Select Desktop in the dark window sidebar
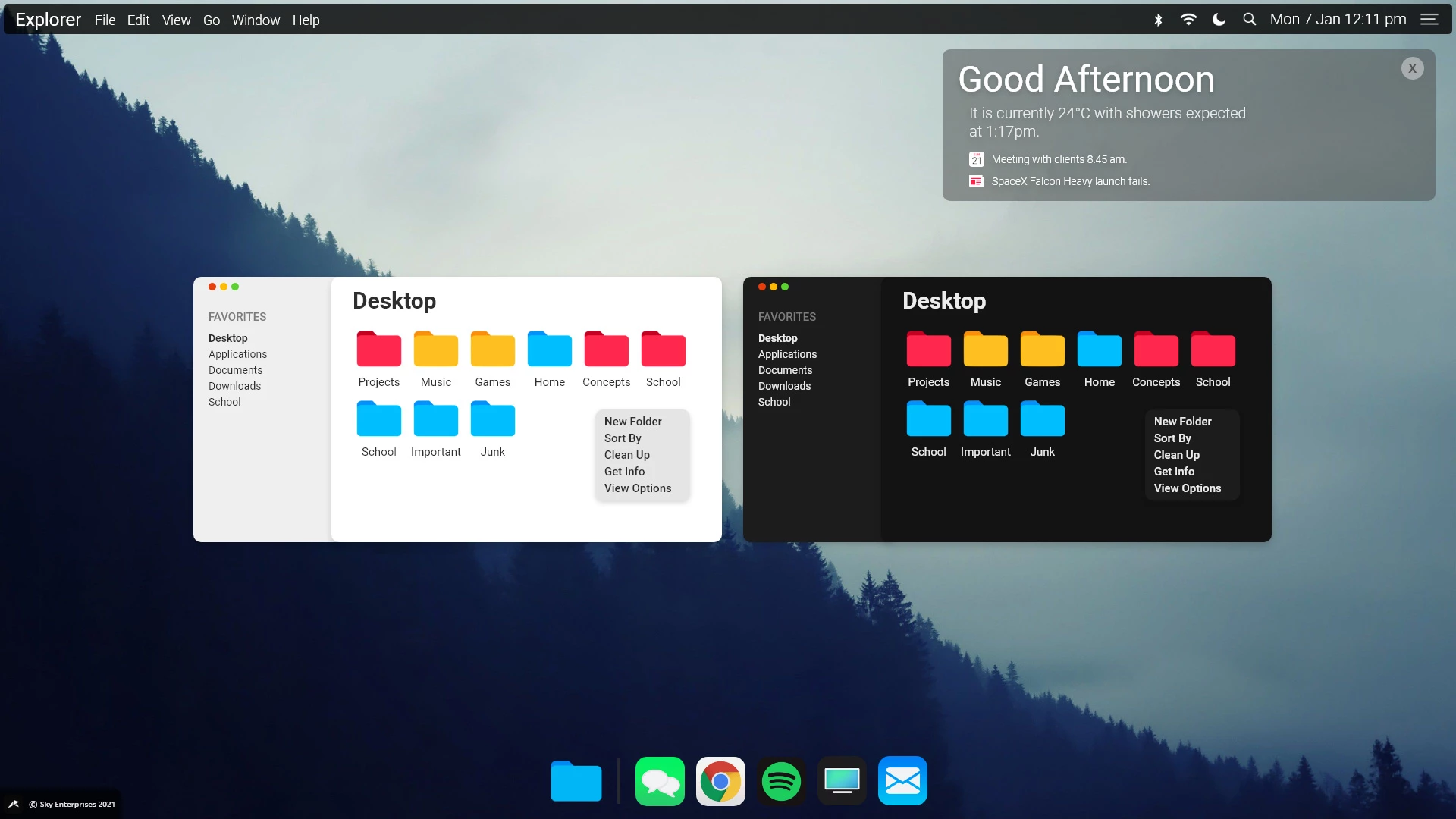This screenshot has height=819, width=1456. [x=777, y=338]
